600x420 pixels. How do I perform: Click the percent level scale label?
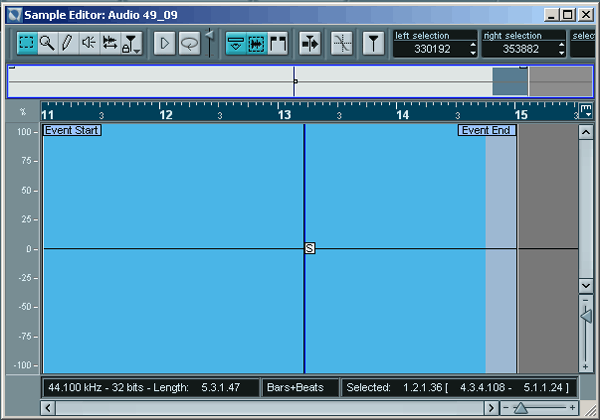(23, 112)
